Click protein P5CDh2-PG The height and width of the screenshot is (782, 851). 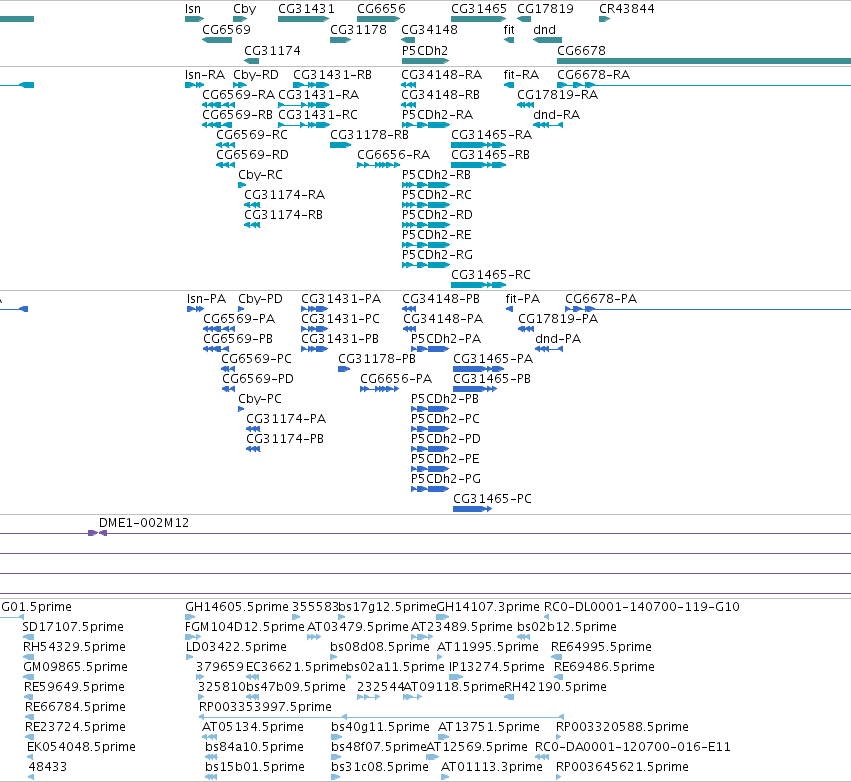[x=446, y=479]
